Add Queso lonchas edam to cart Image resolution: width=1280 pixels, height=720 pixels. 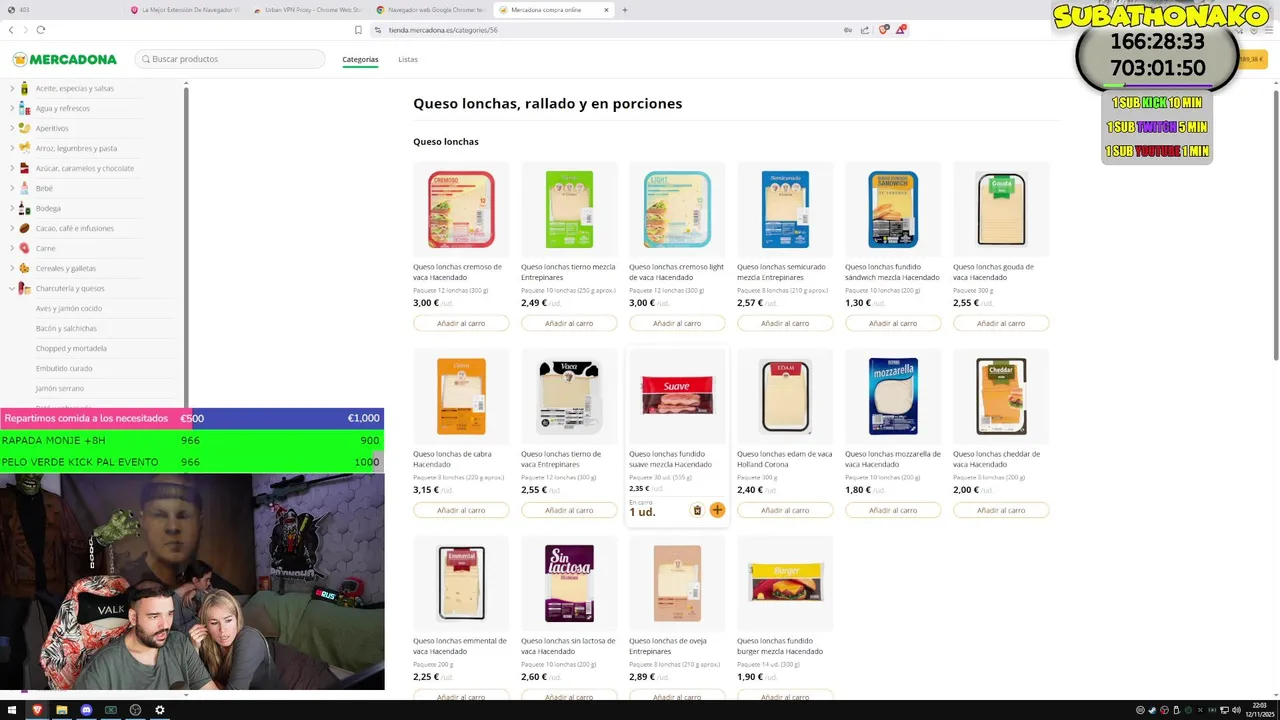click(x=785, y=510)
